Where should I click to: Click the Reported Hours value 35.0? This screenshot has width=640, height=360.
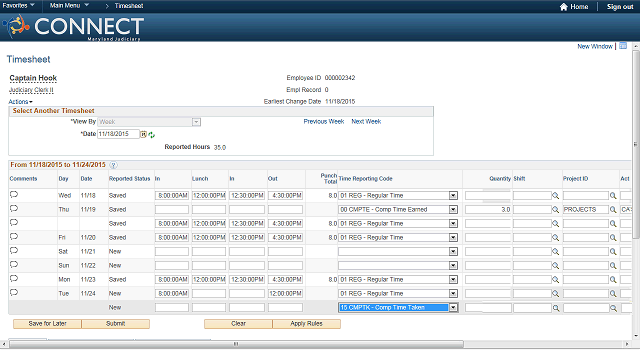pos(220,147)
